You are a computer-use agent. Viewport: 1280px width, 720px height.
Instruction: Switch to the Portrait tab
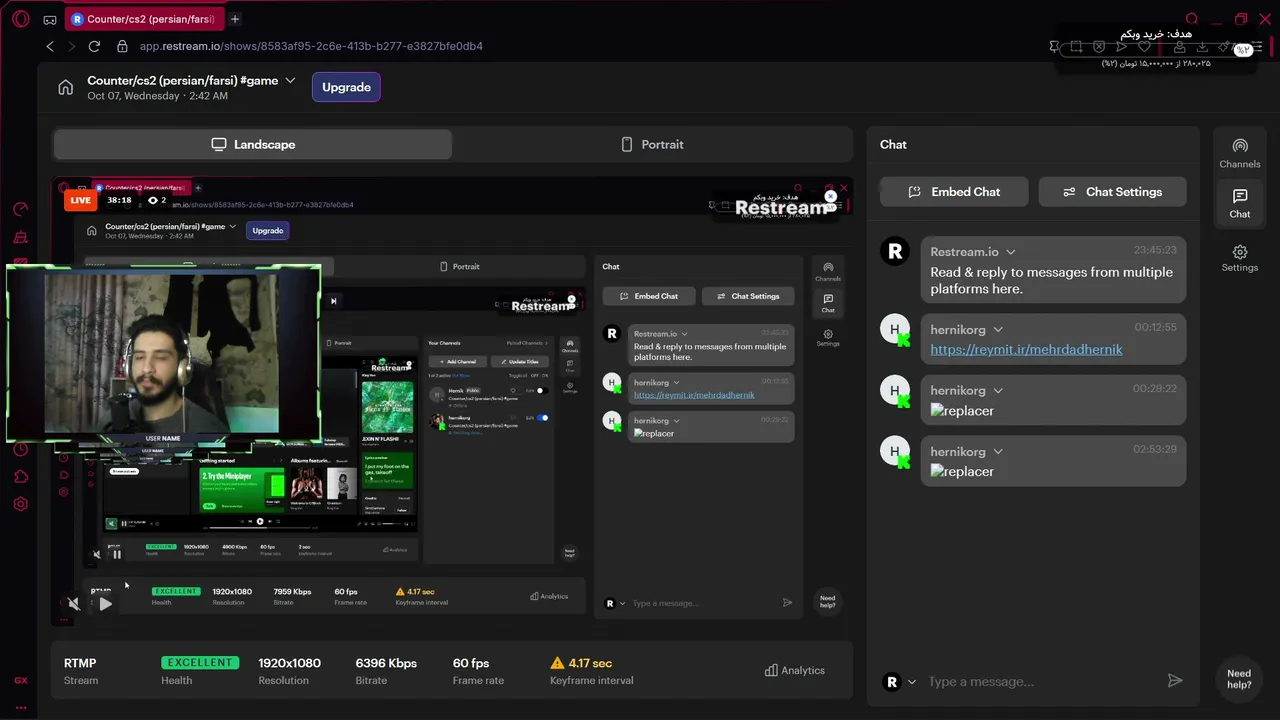(x=652, y=144)
